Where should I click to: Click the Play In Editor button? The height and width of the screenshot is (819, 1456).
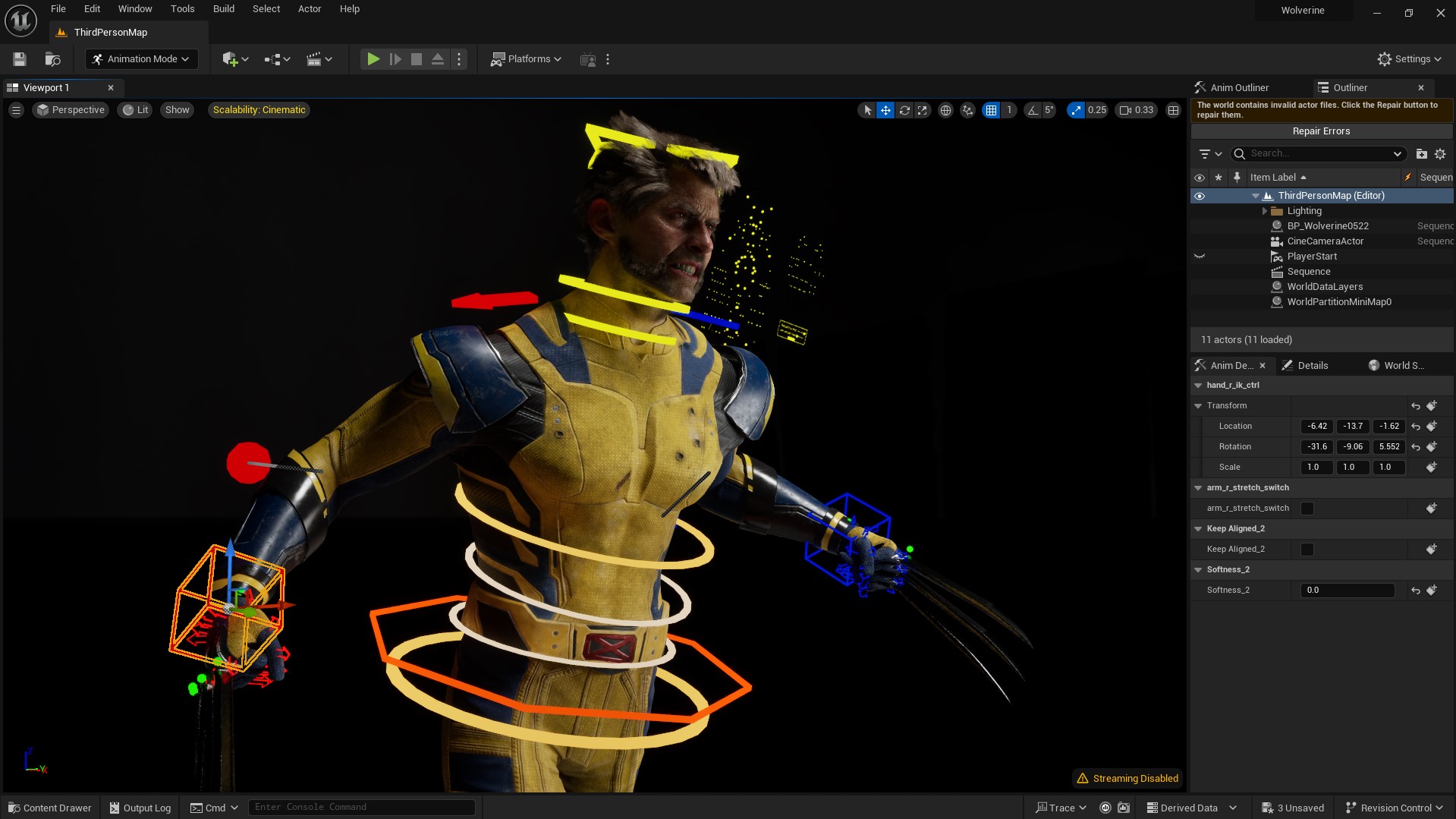click(373, 58)
